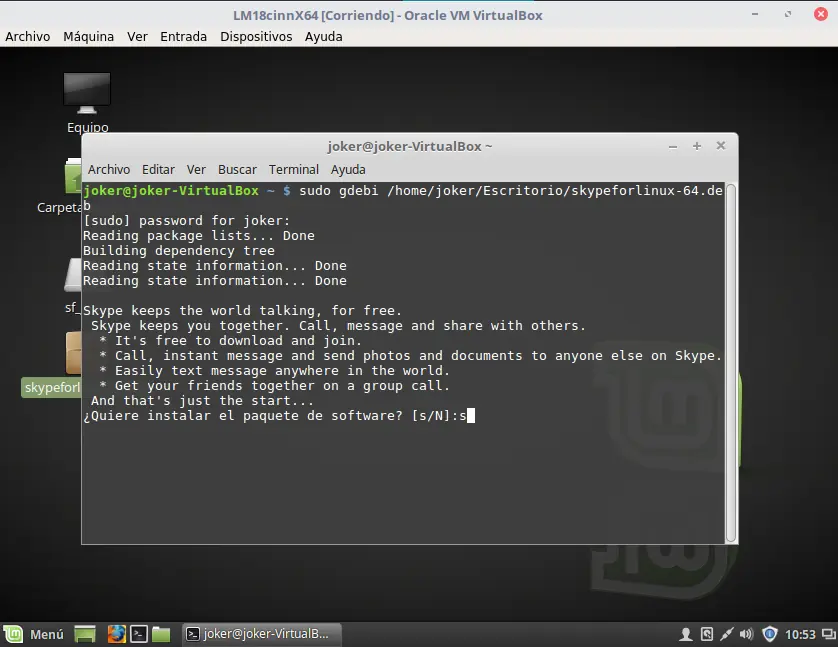Open VirtualBox Ayuda menu
This screenshot has height=647, width=838.
coord(324,36)
